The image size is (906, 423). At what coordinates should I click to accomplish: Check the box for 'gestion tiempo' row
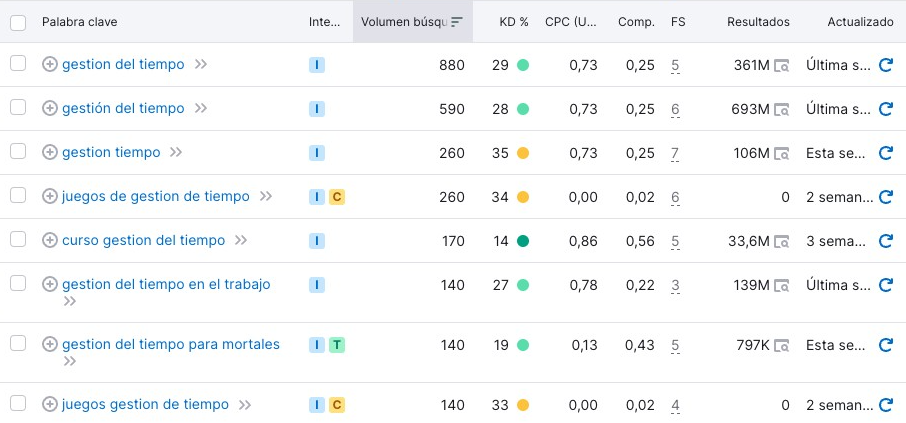click(18, 151)
